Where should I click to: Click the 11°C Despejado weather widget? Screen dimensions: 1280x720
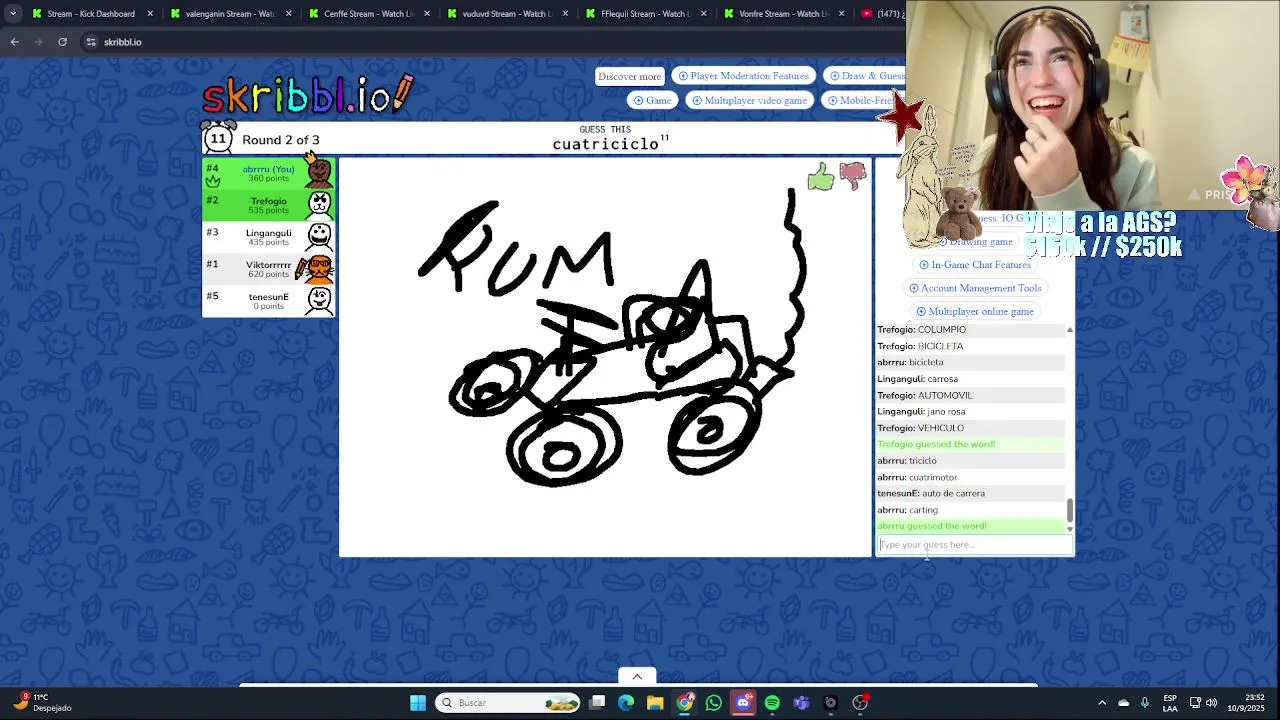click(x=42, y=703)
